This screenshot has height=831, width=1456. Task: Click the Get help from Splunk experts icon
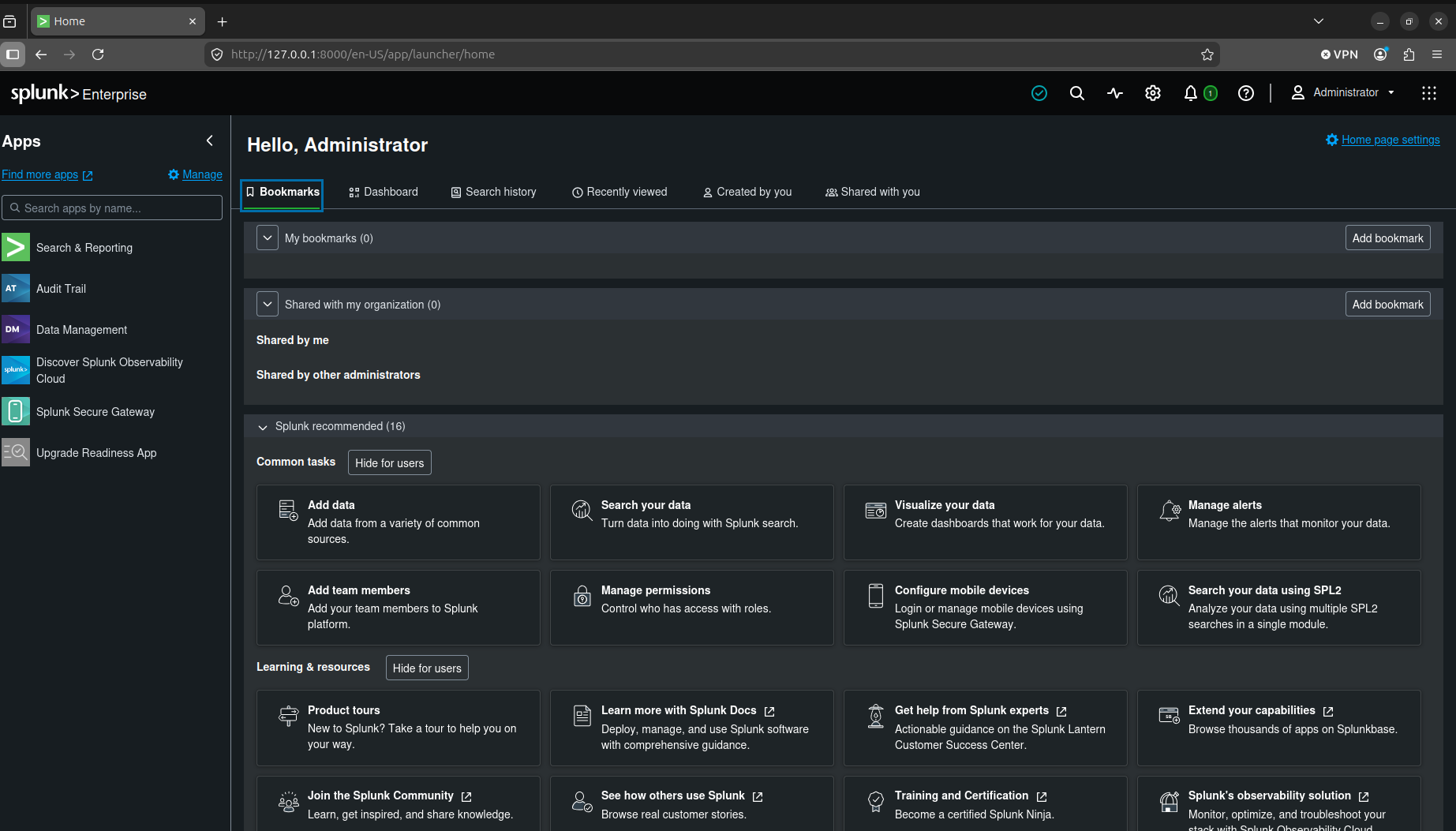tap(876, 716)
